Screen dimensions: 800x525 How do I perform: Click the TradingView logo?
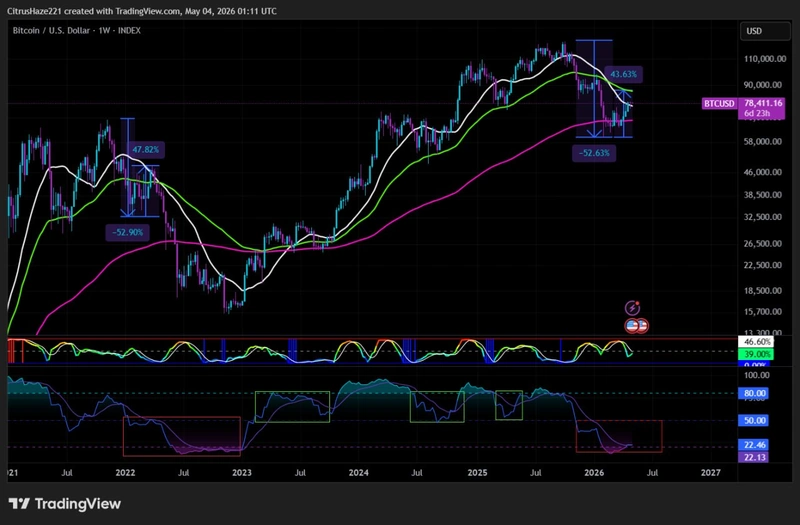[65, 504]
